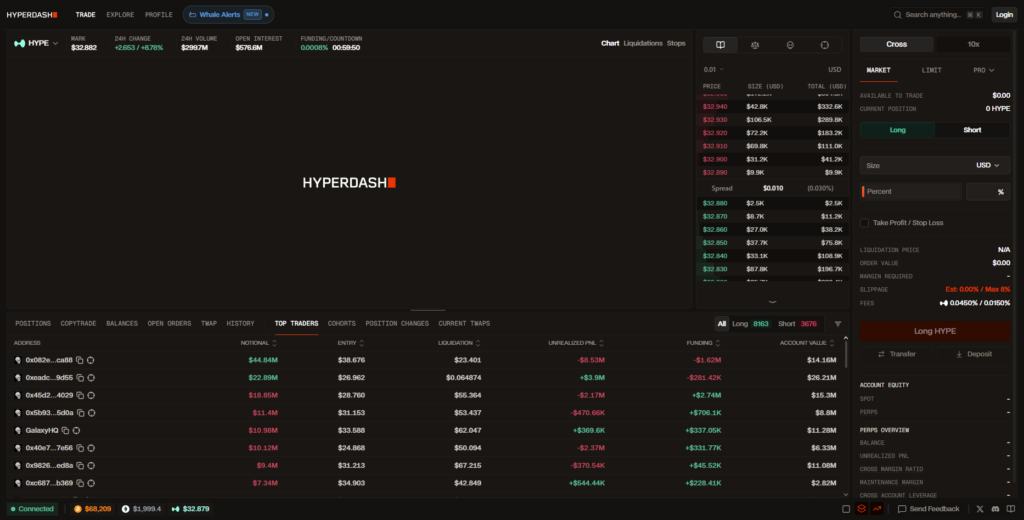Open the docs book icon in footer
This screenshot has width=1024, height=520.
pyautogui.click(x=1011, y=509)
